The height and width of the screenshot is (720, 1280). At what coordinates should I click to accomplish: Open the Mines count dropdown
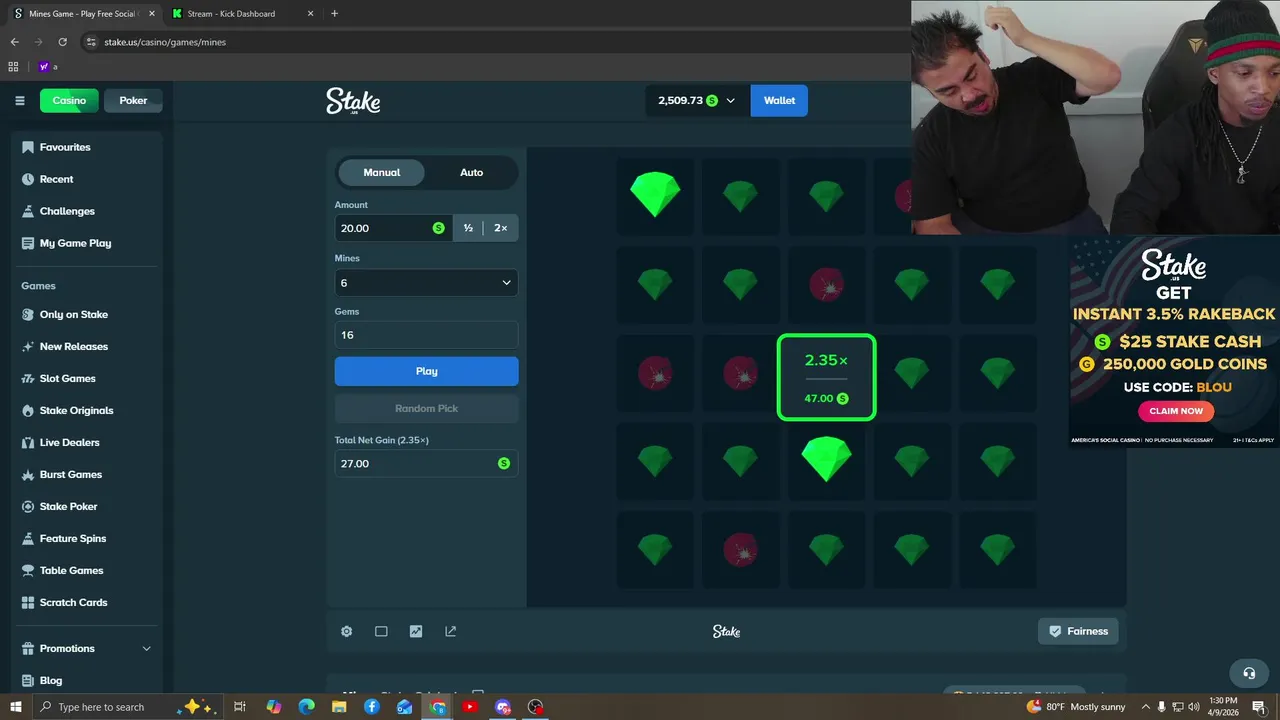pos(426,283)
